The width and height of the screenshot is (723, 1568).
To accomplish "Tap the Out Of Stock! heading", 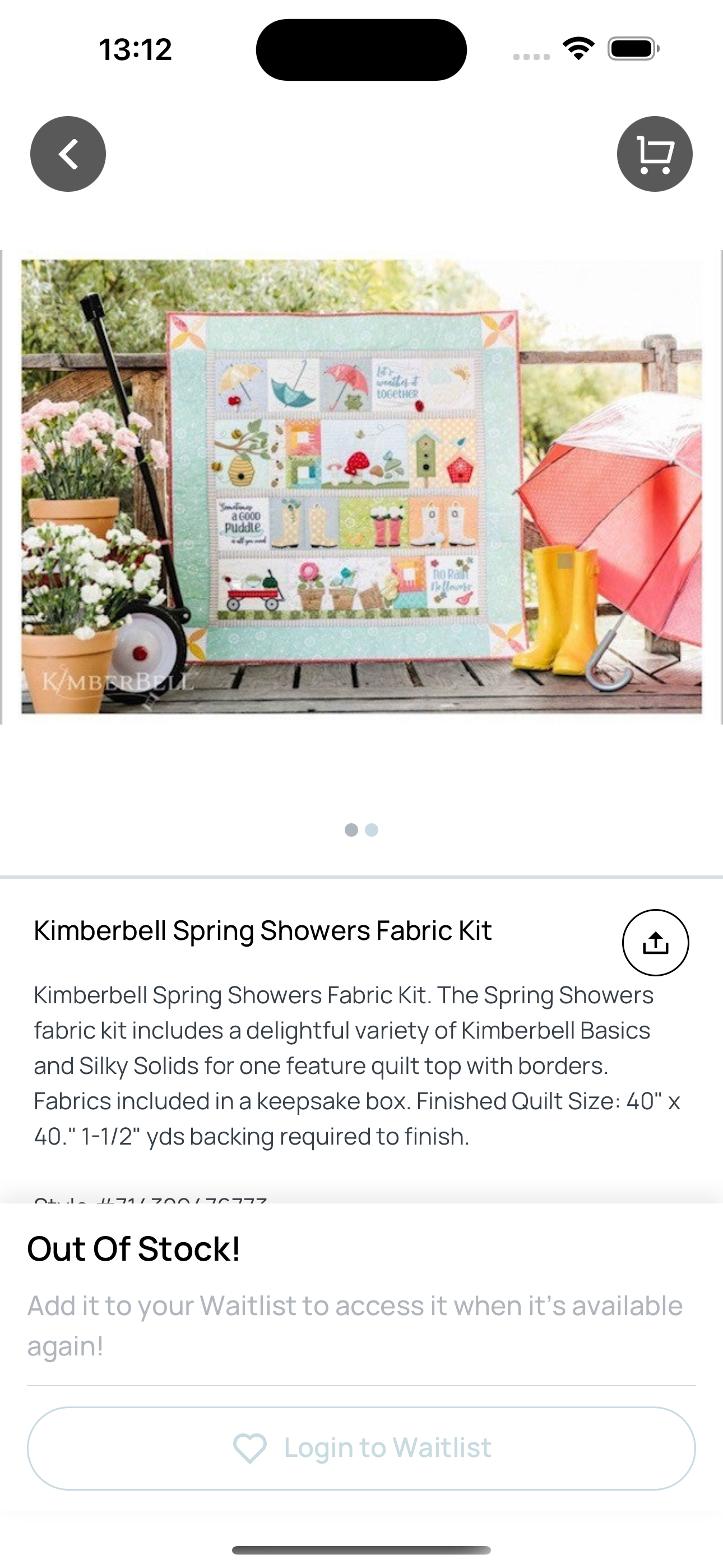I will 134,1248.
